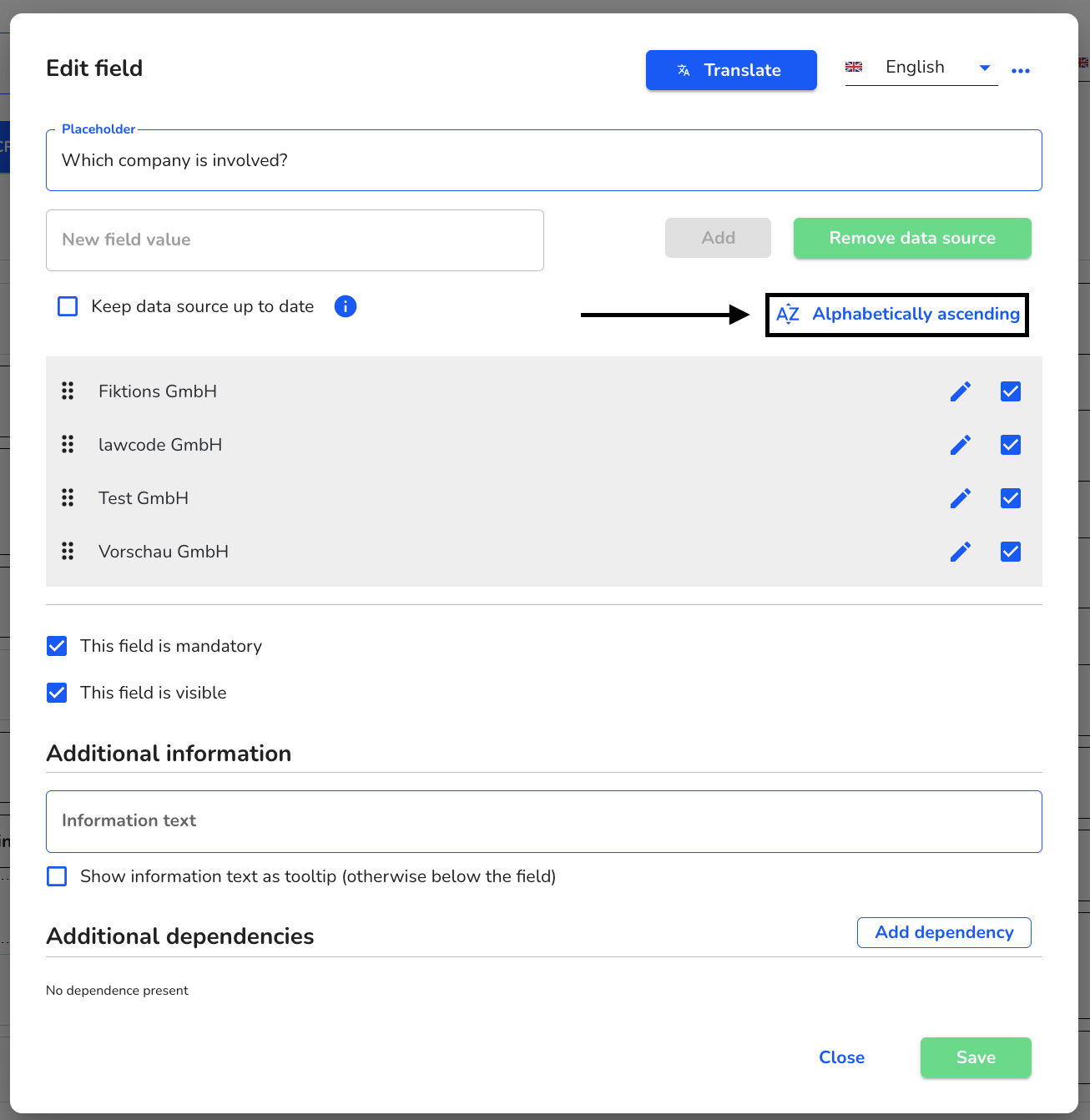Screen dimensions: 1090x1120
Task: Uncheck the lawcode GmbH checkbox
Action: 1011,445
